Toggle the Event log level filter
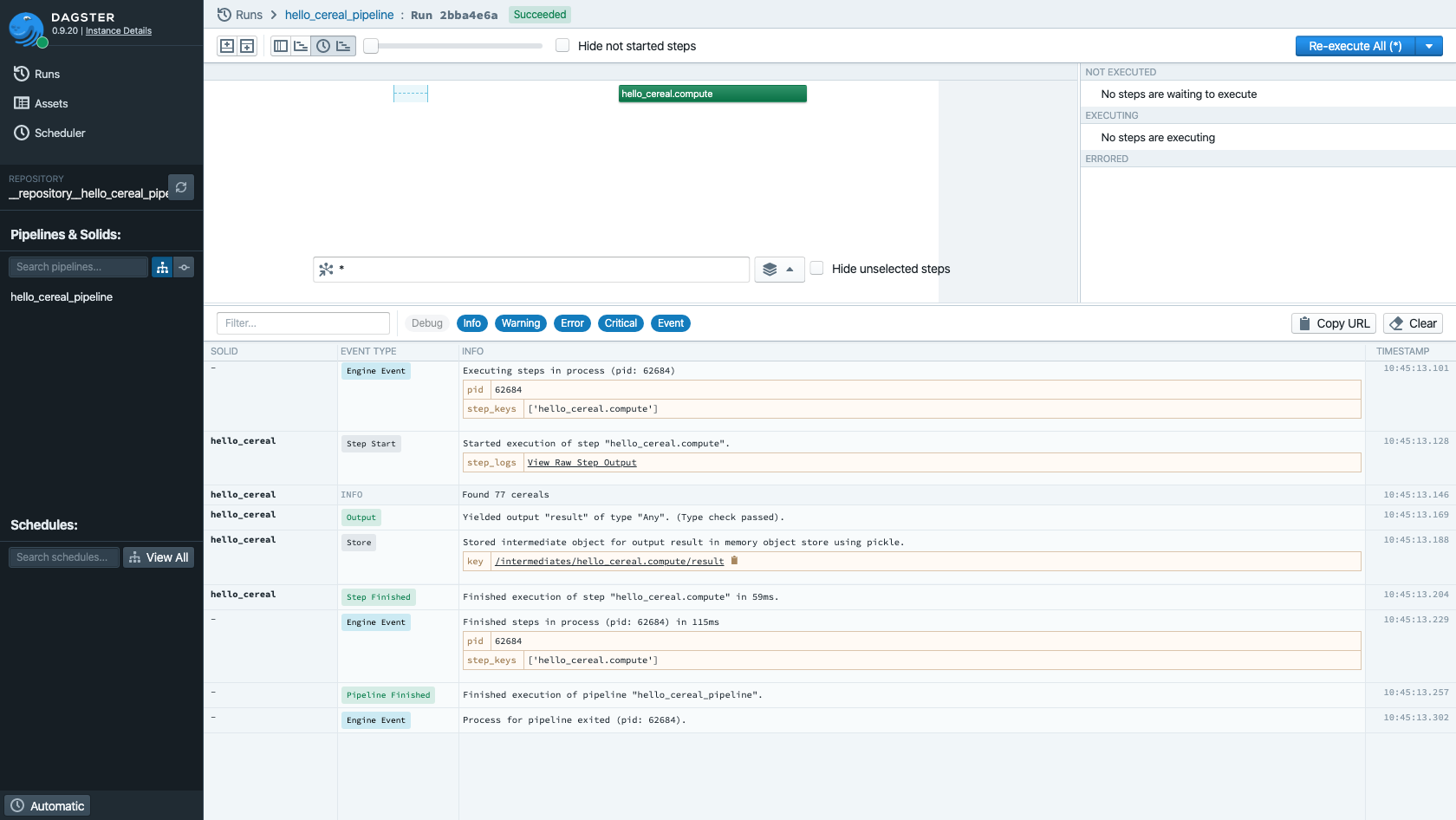This screenshot has width=1456, height=820. (x=671, y=323)
